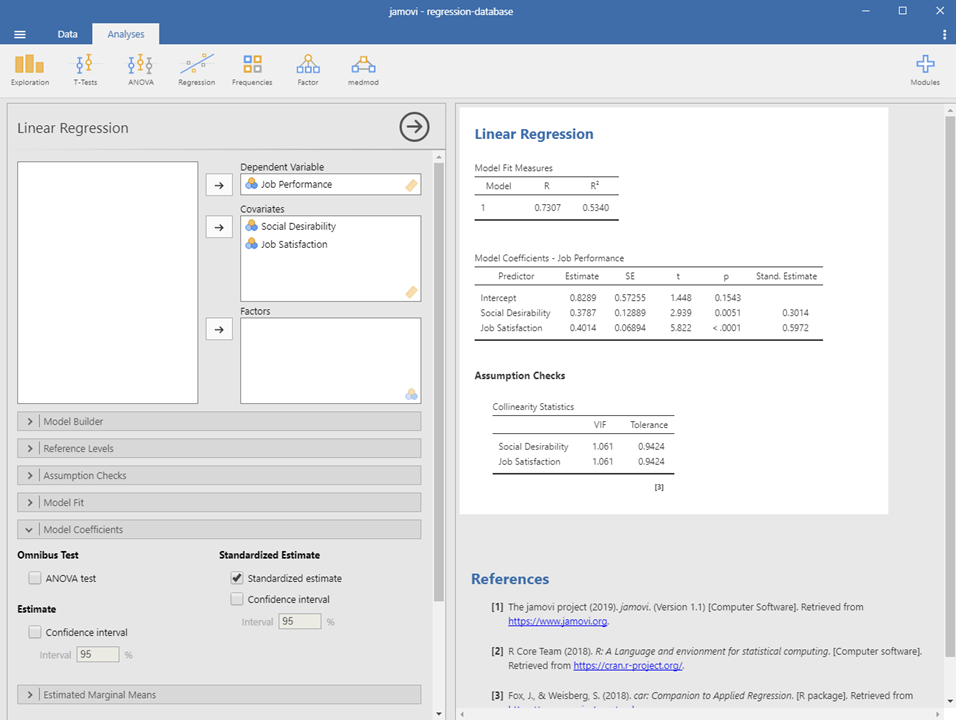Click the Estimate confidence Interval input field
Viewport: 956px width, 720px height.
[97, 655]
